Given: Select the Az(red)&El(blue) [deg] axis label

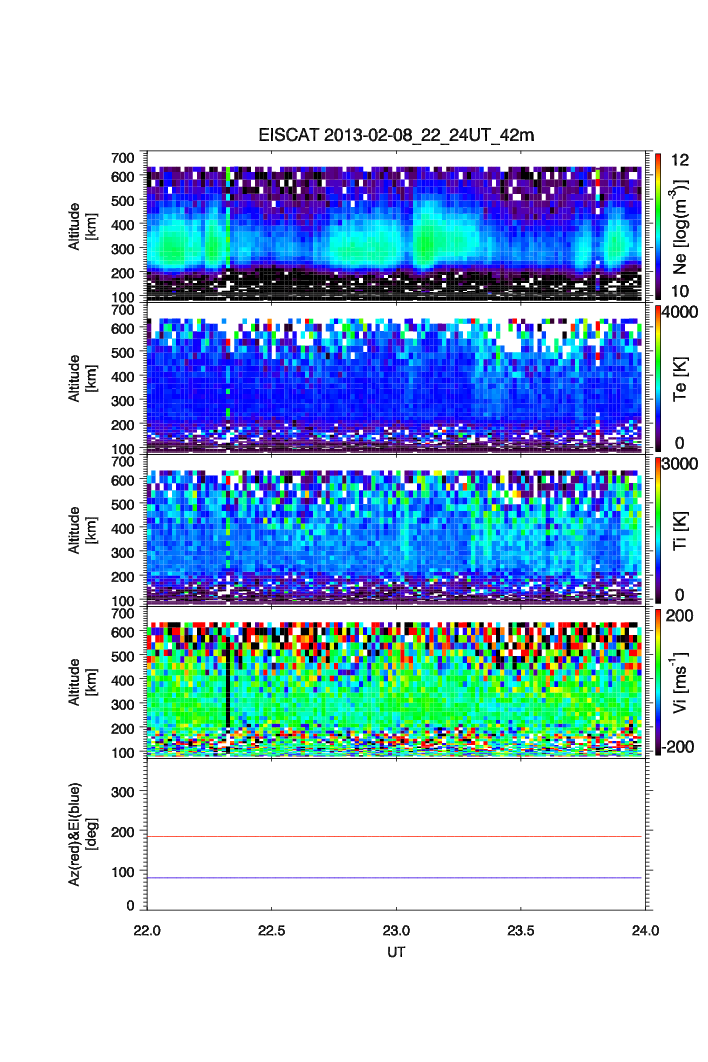Looking at the screenshot, I should click(83, 834).
